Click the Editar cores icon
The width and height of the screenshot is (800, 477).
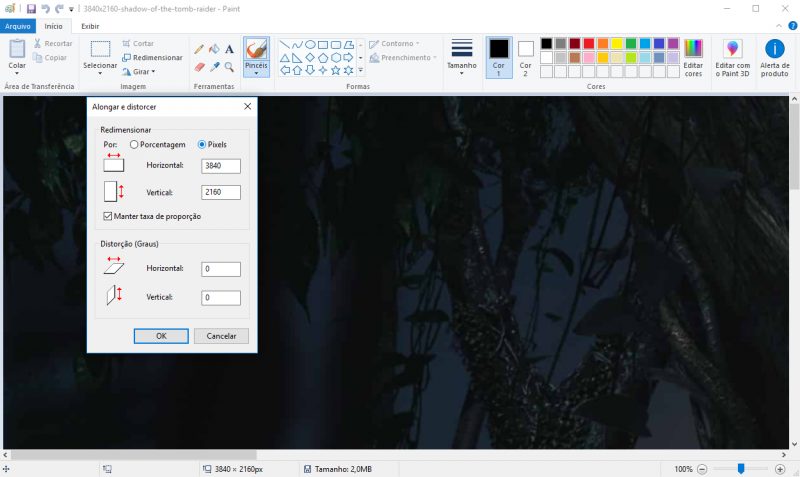point(693,56)
